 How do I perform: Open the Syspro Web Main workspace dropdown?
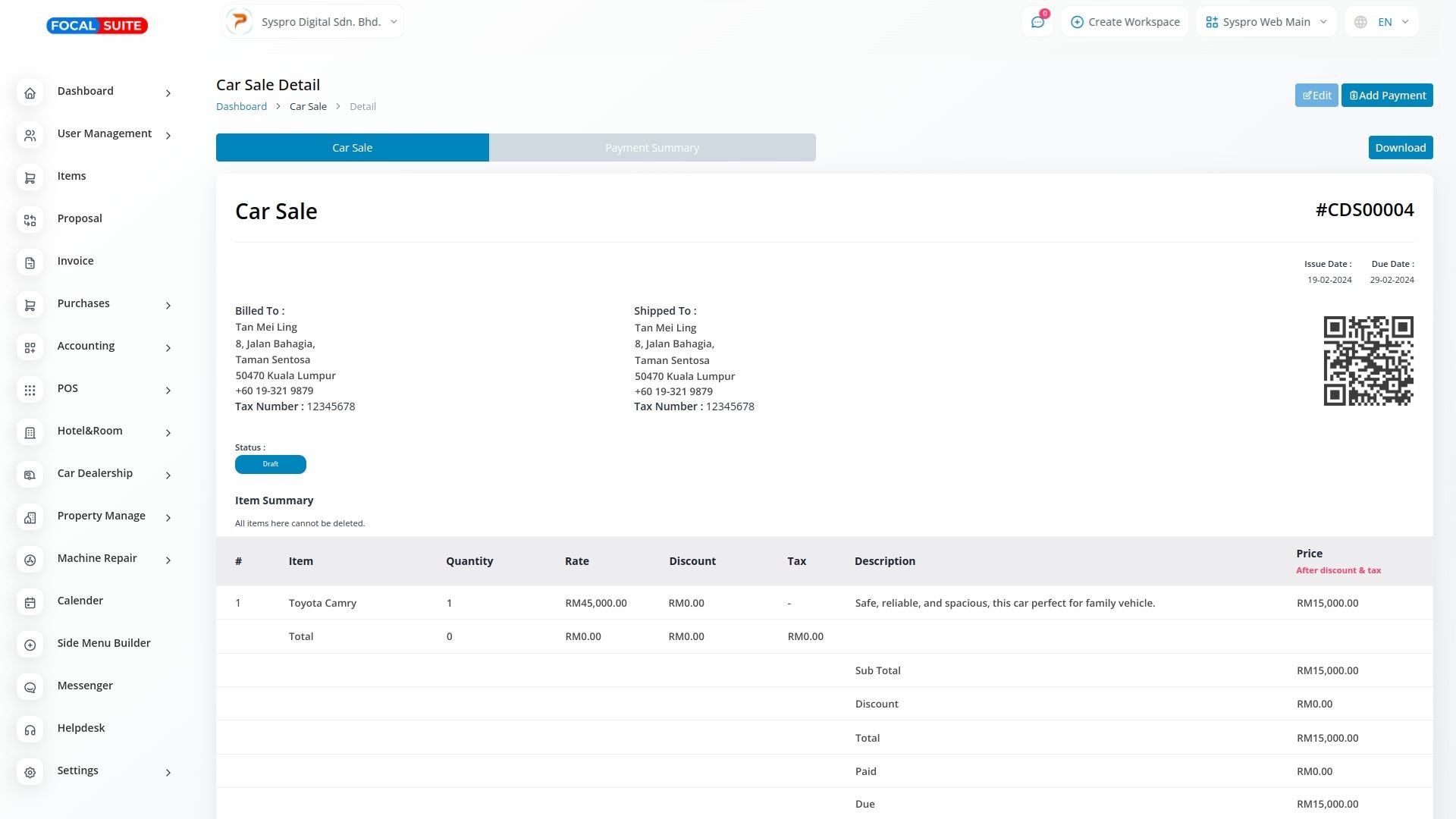pos(1266,22)
